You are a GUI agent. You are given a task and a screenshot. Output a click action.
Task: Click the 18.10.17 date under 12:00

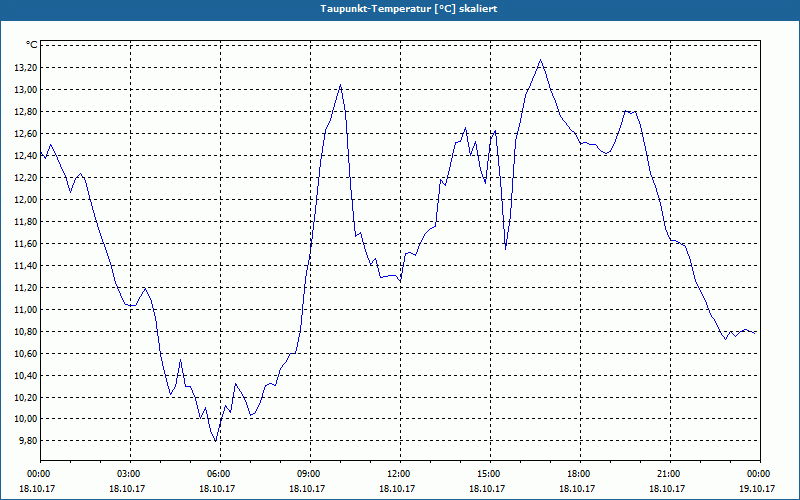(397, 488)
